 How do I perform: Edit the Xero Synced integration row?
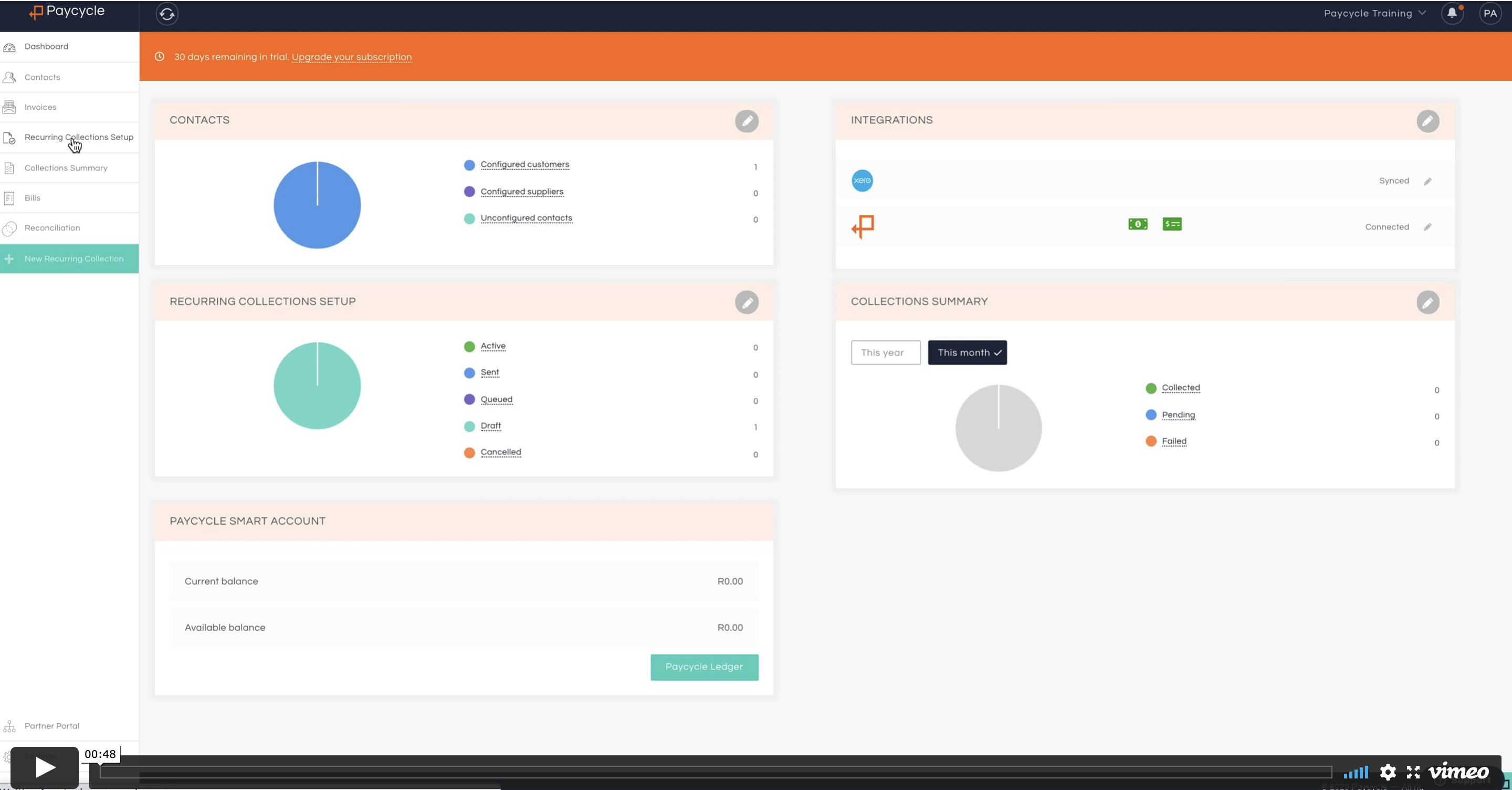pos(1427,182)
